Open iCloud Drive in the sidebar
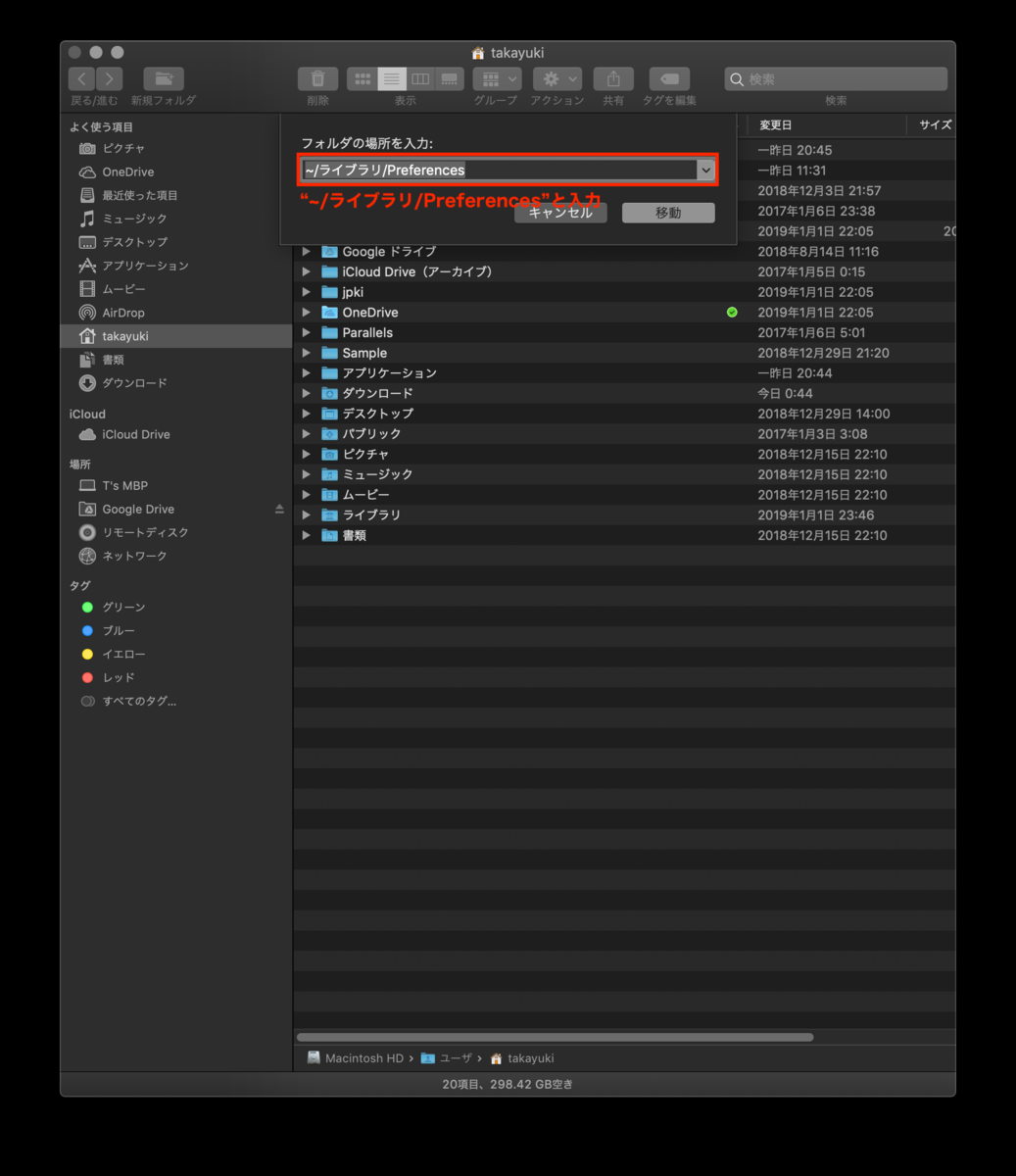 pos(135,434)
